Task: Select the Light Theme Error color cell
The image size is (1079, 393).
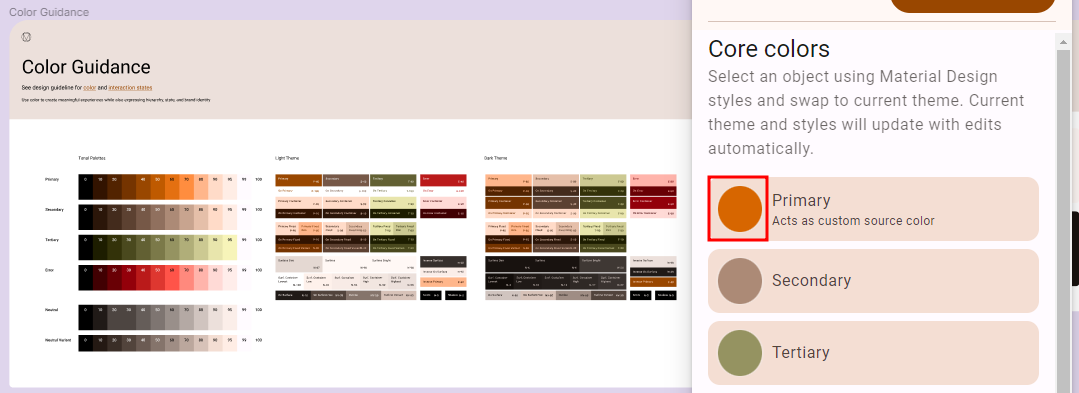Action: (x=443, y=180)
